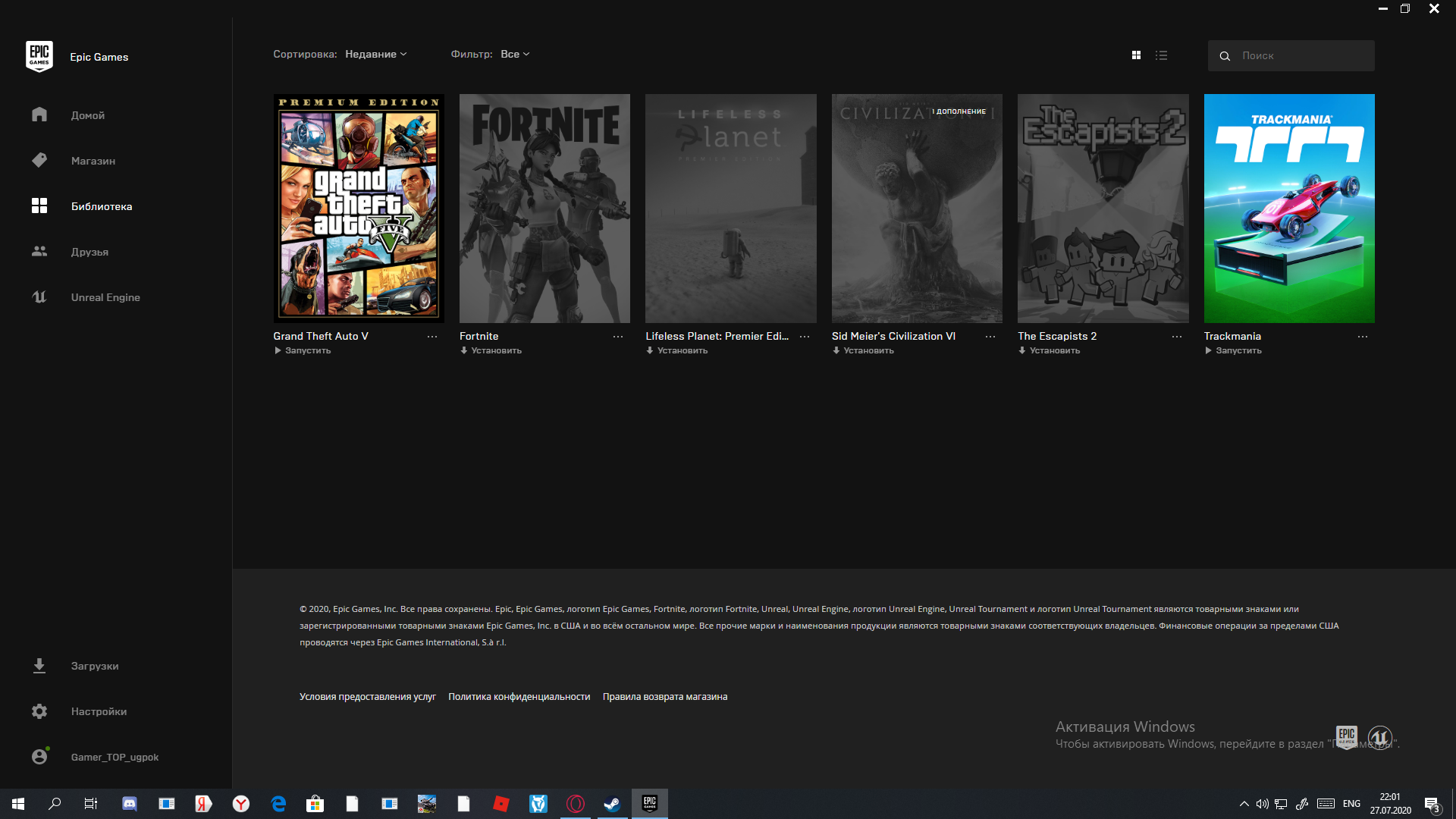Open Grand Theft Auto V options menu

(432, 337)
